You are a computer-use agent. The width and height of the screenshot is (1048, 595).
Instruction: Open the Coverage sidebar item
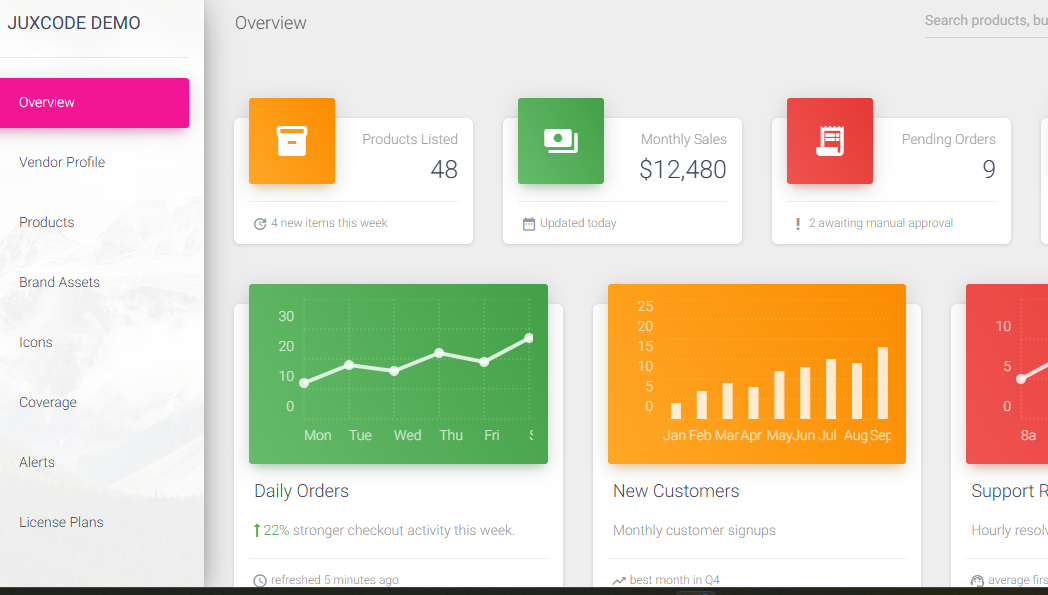coord(48,402)
